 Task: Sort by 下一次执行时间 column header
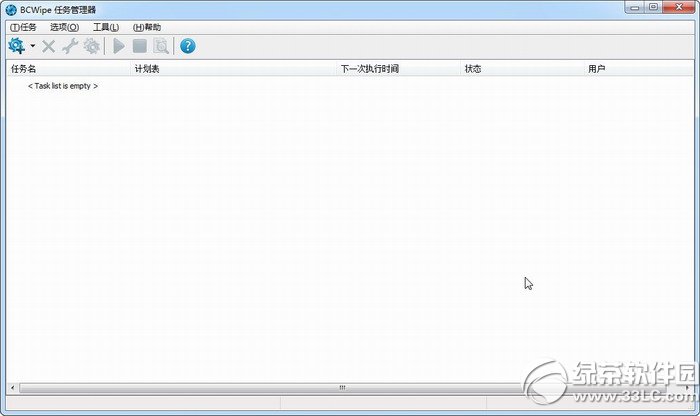[x=399, y=69]
